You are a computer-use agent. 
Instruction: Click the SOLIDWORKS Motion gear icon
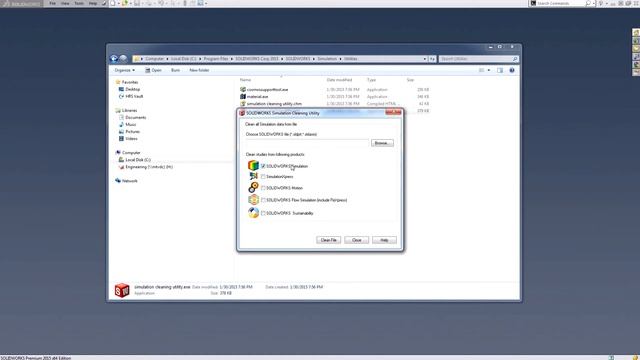pos(253,187)
